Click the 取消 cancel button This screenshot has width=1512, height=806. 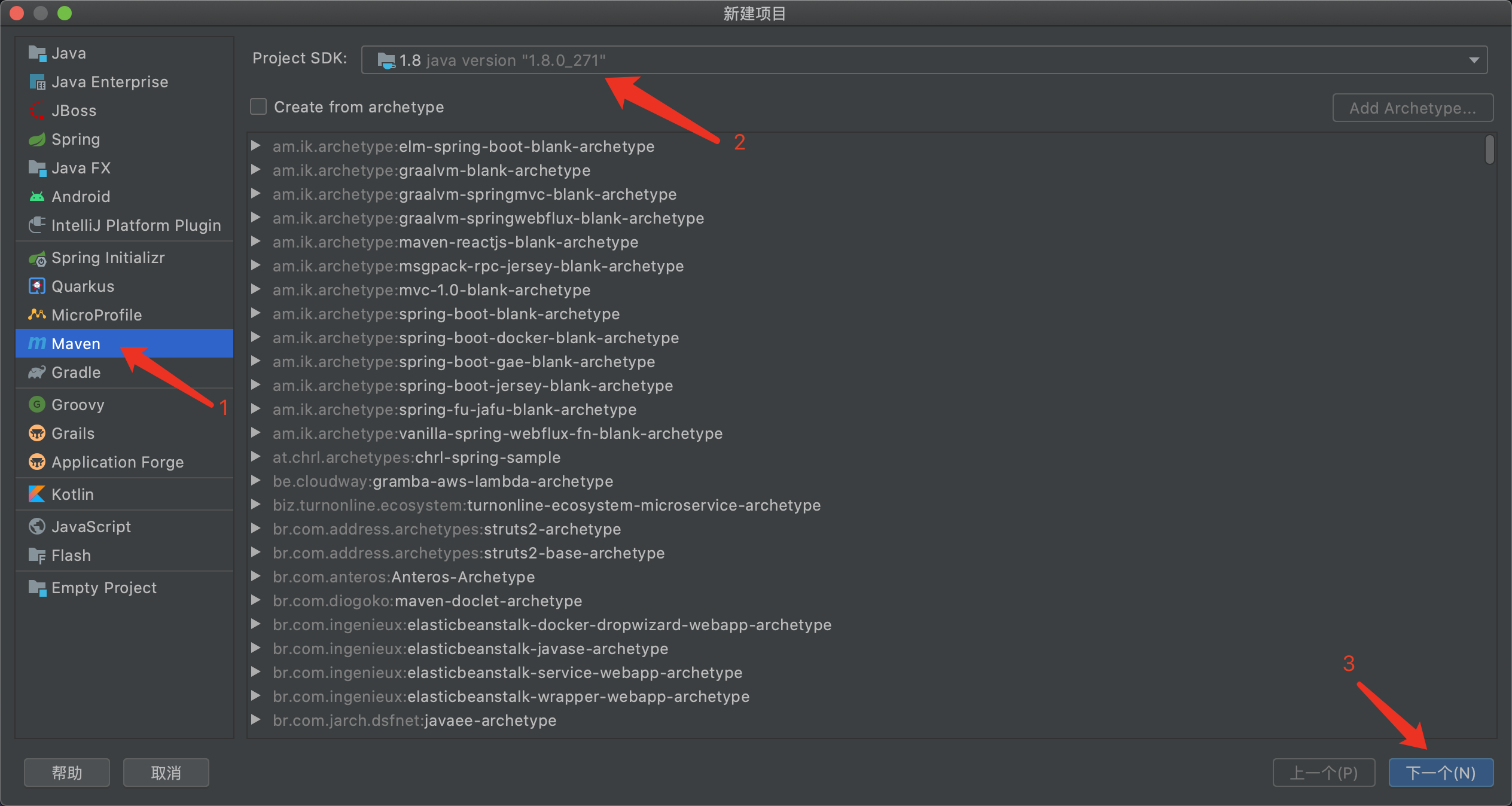coord(166,773)
